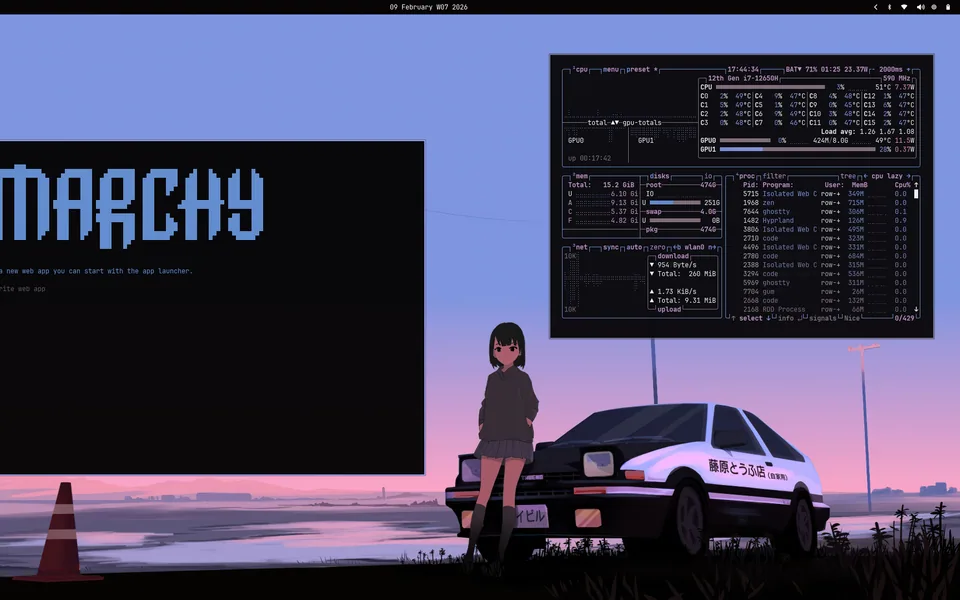Select next network interface with 'n' arrow
The image size is (960, 600).
pyautogui.click(x=712, y=247)
